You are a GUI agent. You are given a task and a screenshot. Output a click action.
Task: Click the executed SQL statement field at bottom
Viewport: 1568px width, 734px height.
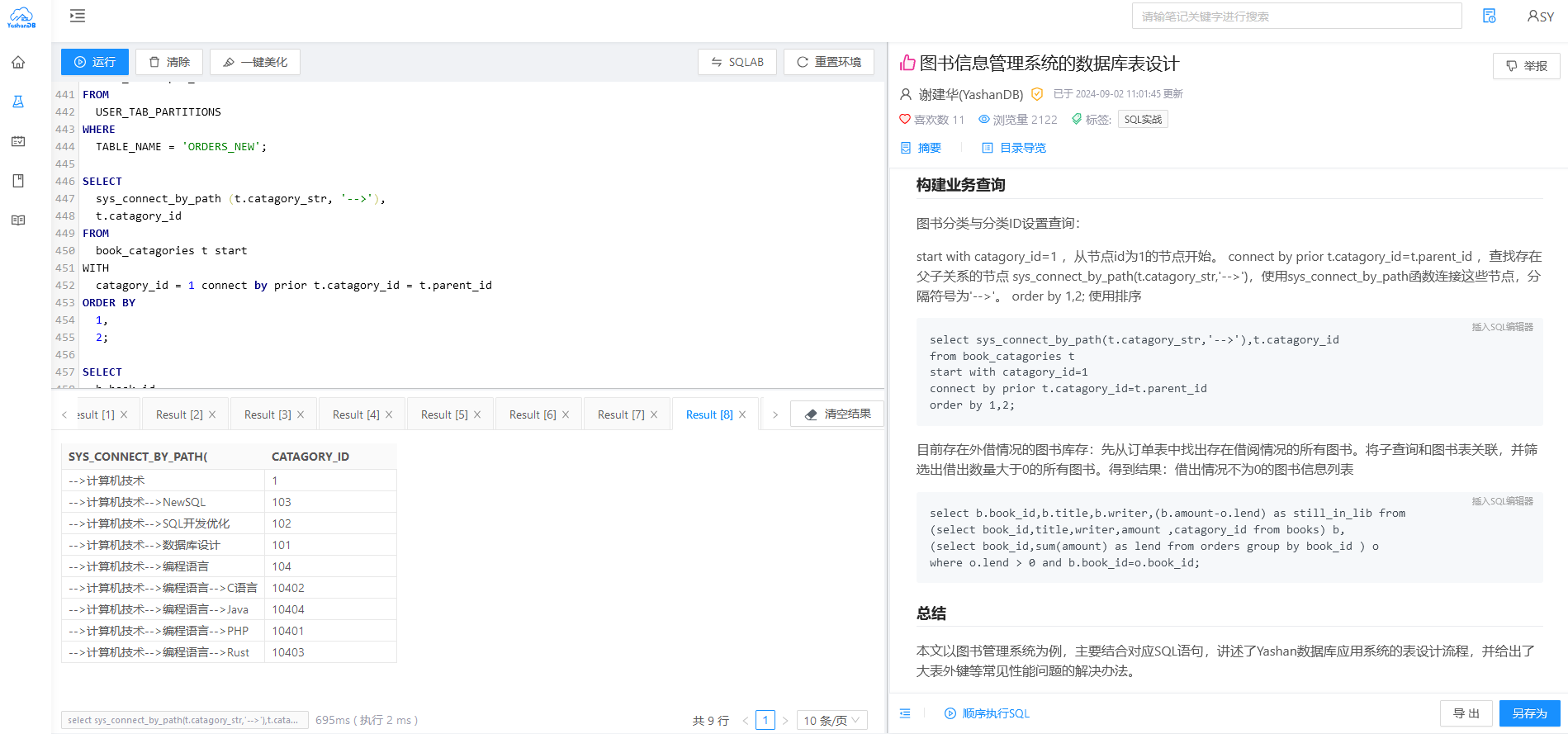tap(185, 721)
